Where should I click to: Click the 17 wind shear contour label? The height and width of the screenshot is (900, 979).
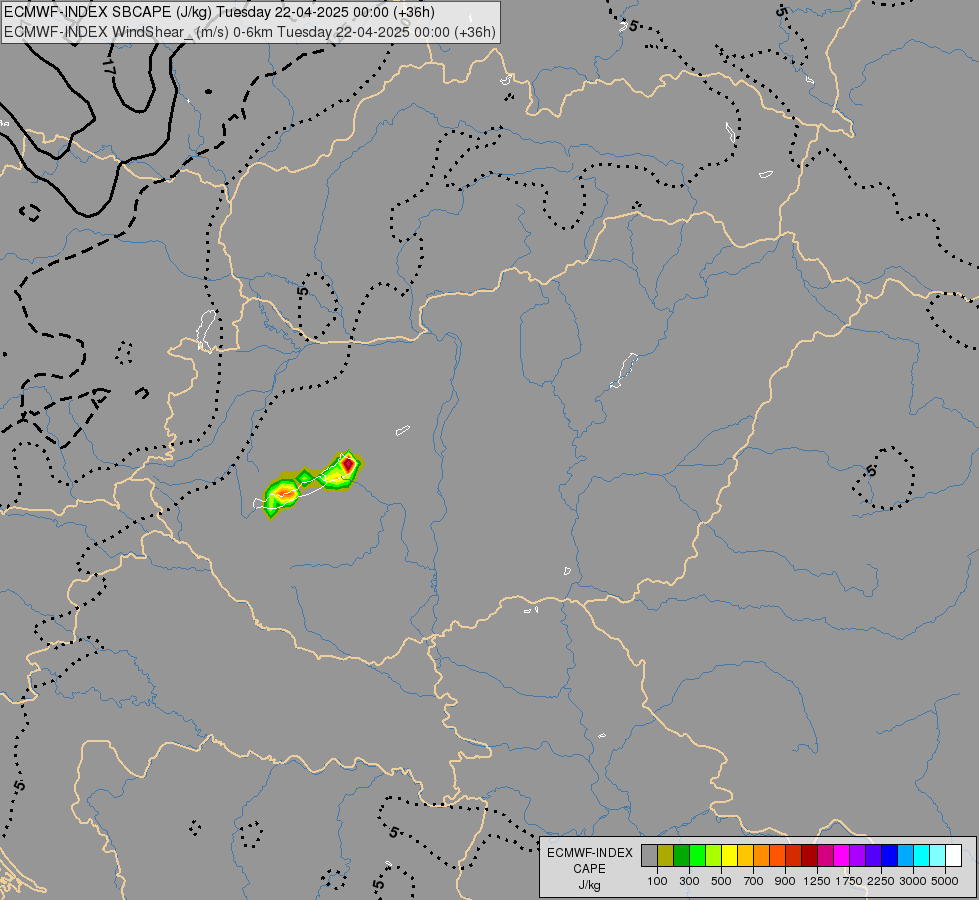pos(111,67)
